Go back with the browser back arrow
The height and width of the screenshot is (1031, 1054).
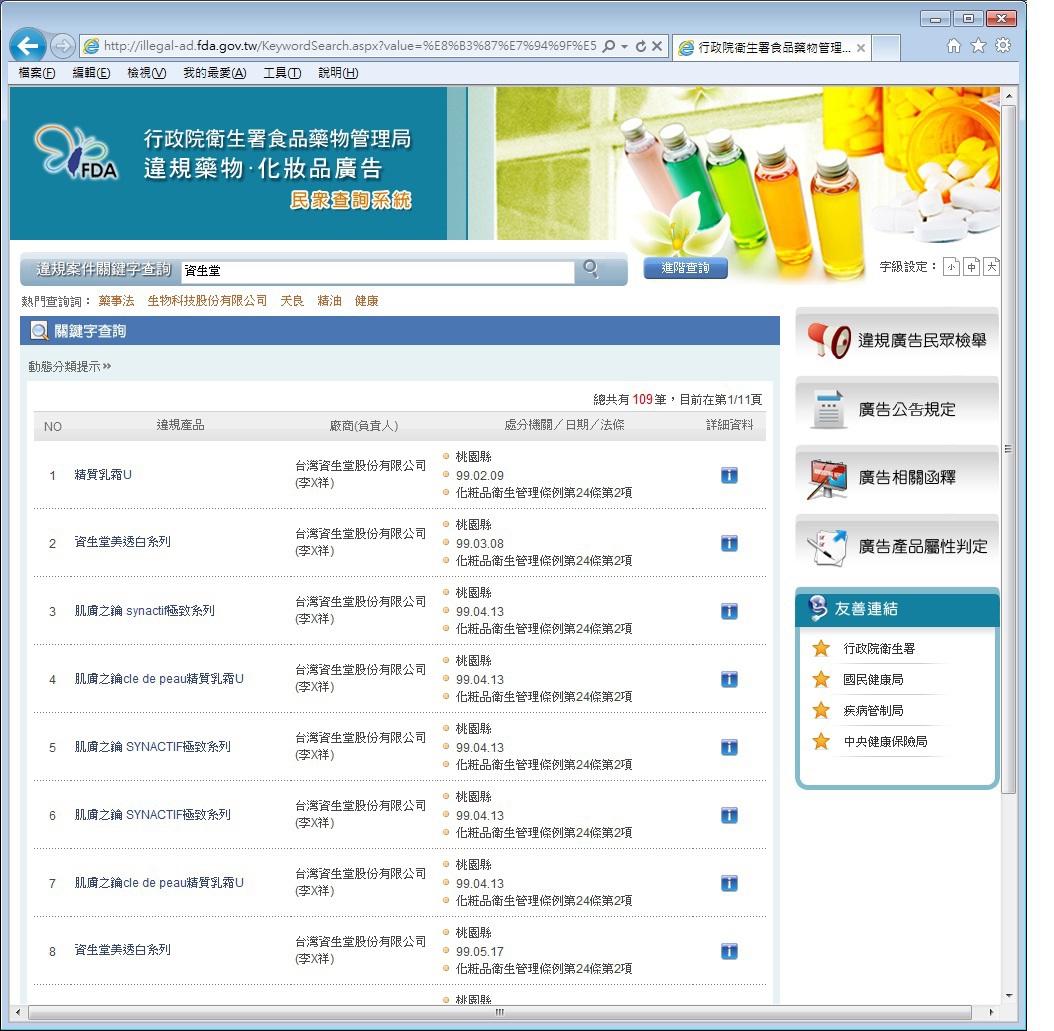[x=28, y=46]
